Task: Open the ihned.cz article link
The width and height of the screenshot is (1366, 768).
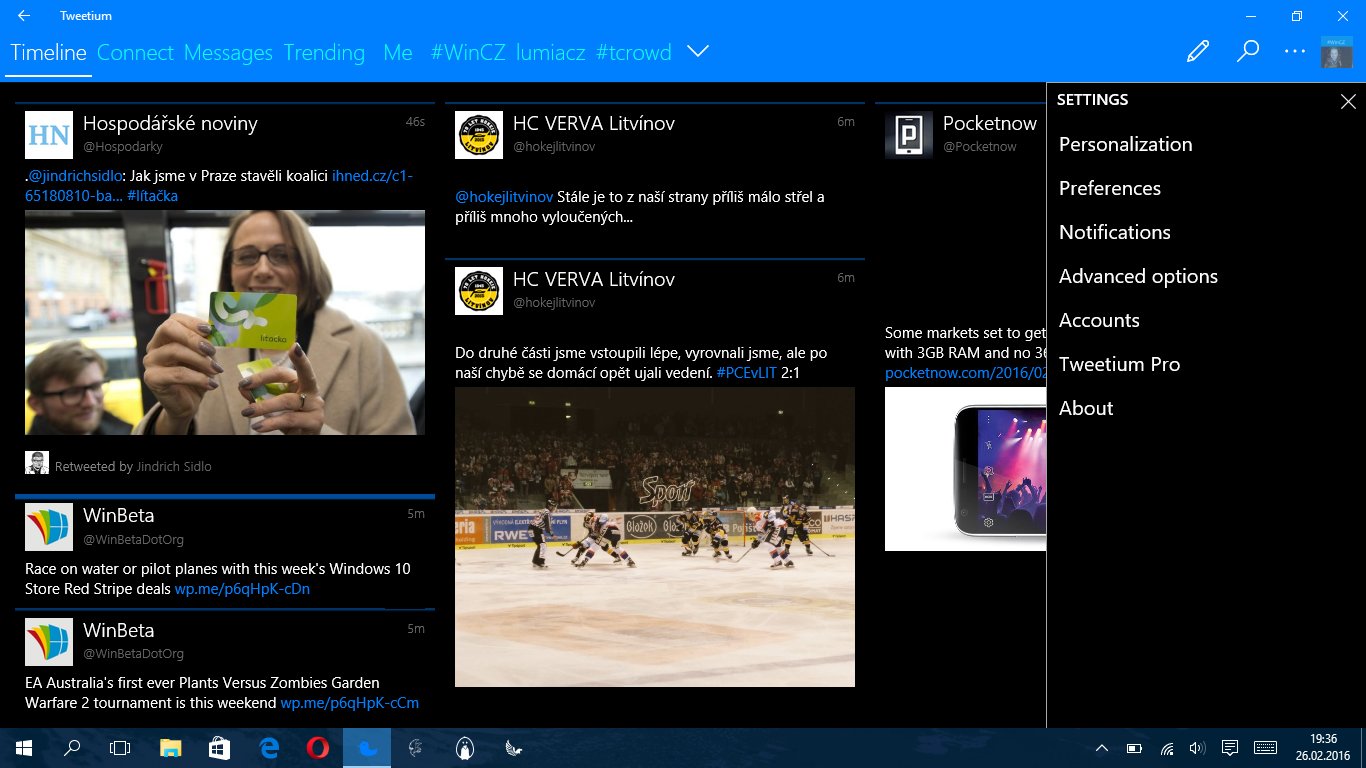Action: (219, 186)
